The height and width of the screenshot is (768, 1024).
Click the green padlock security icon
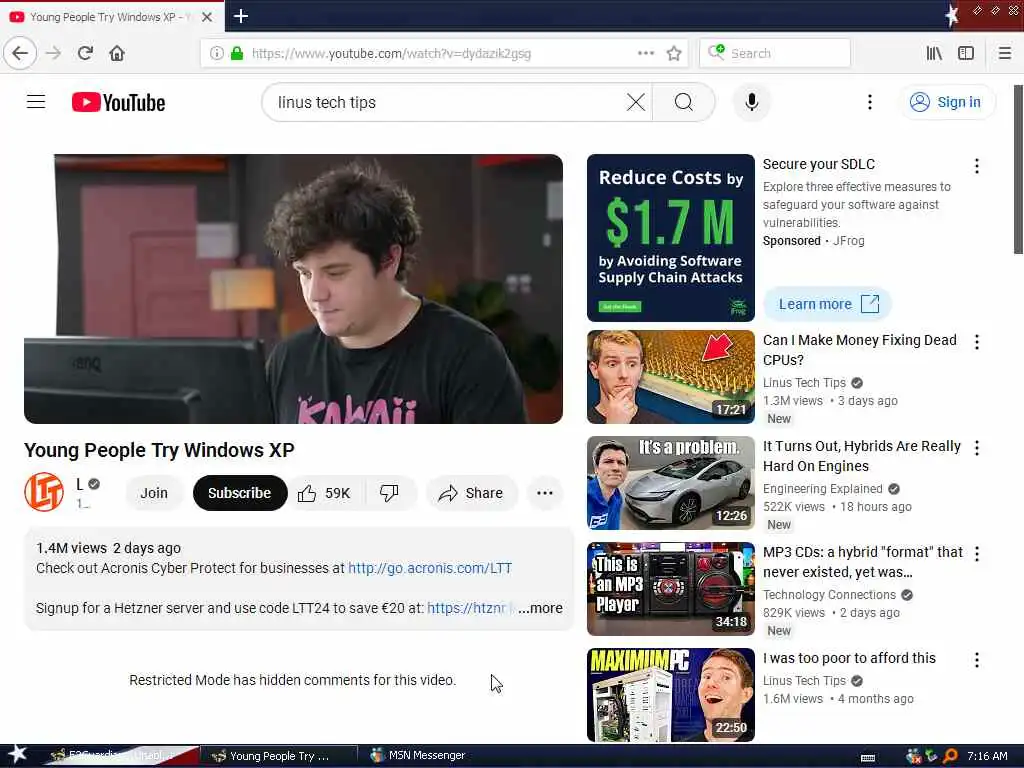click(236, 53)
